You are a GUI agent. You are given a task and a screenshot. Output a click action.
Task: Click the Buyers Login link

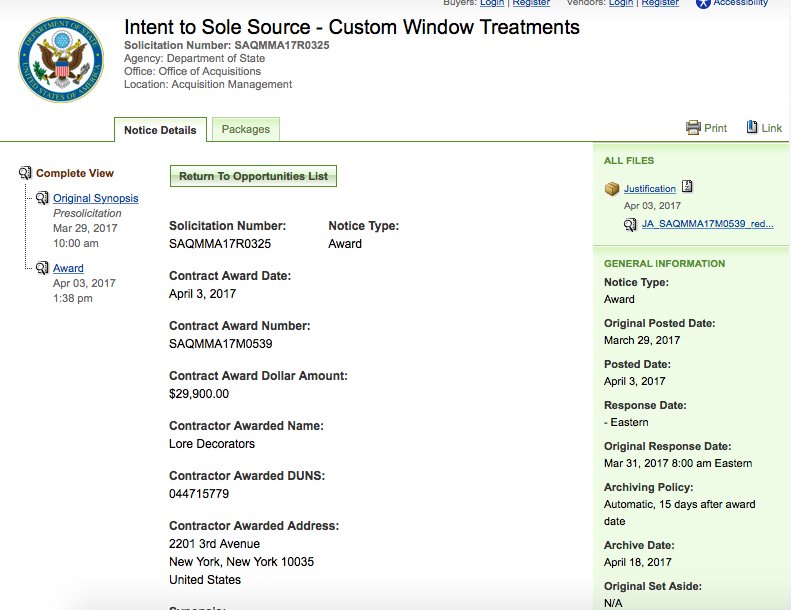(x=492, y=3)
